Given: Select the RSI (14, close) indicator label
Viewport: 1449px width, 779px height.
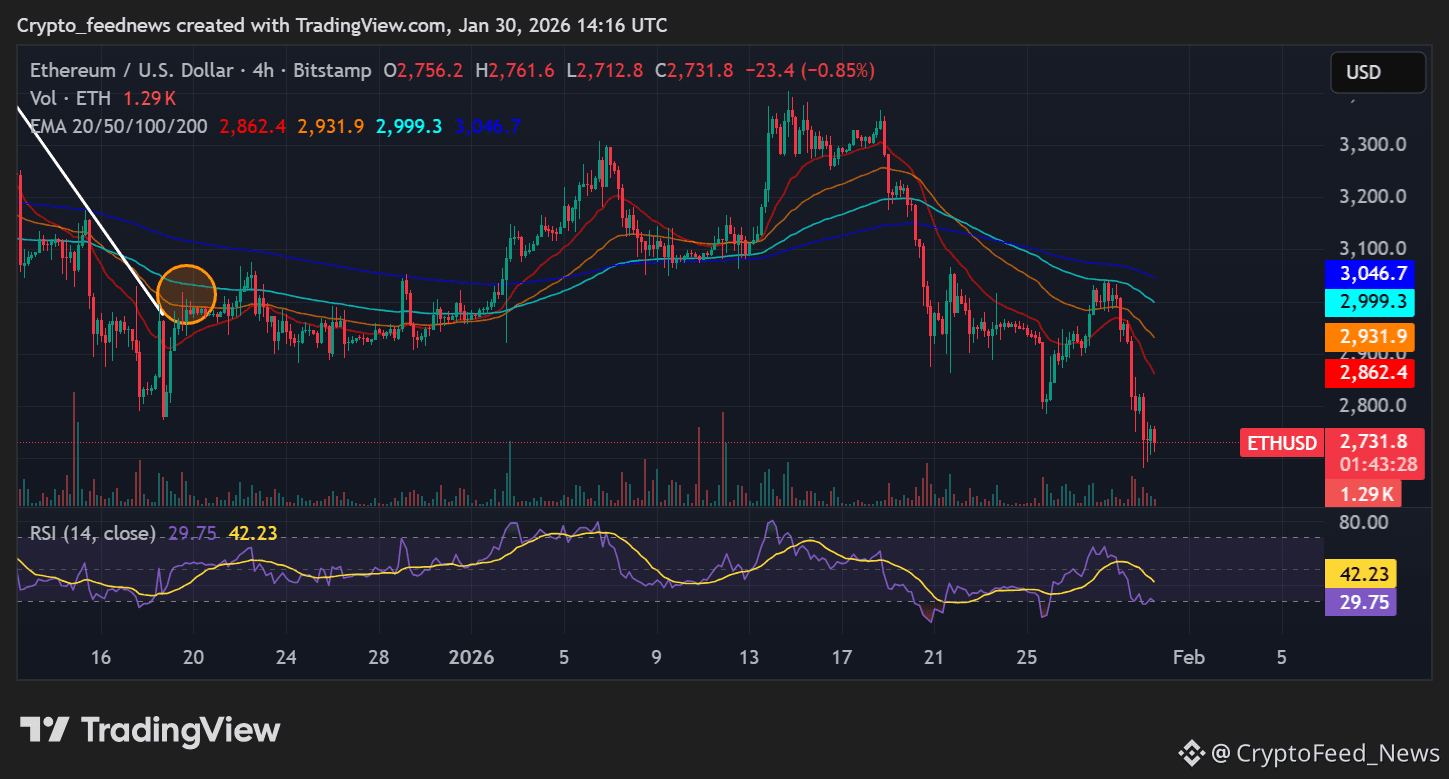Looking at the screenshot, I should (93, 533).
